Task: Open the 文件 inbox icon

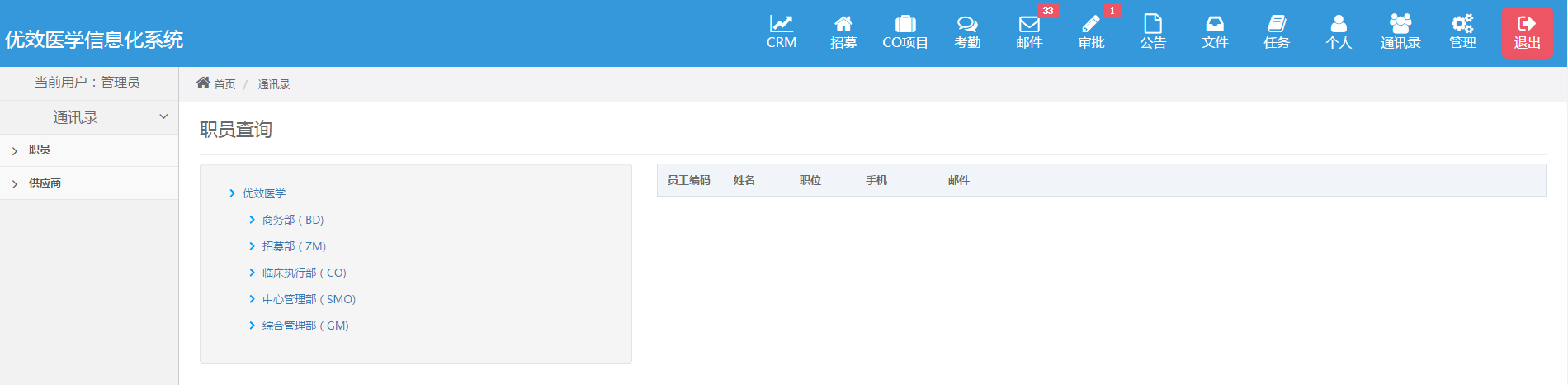Action: [1215, 25]
